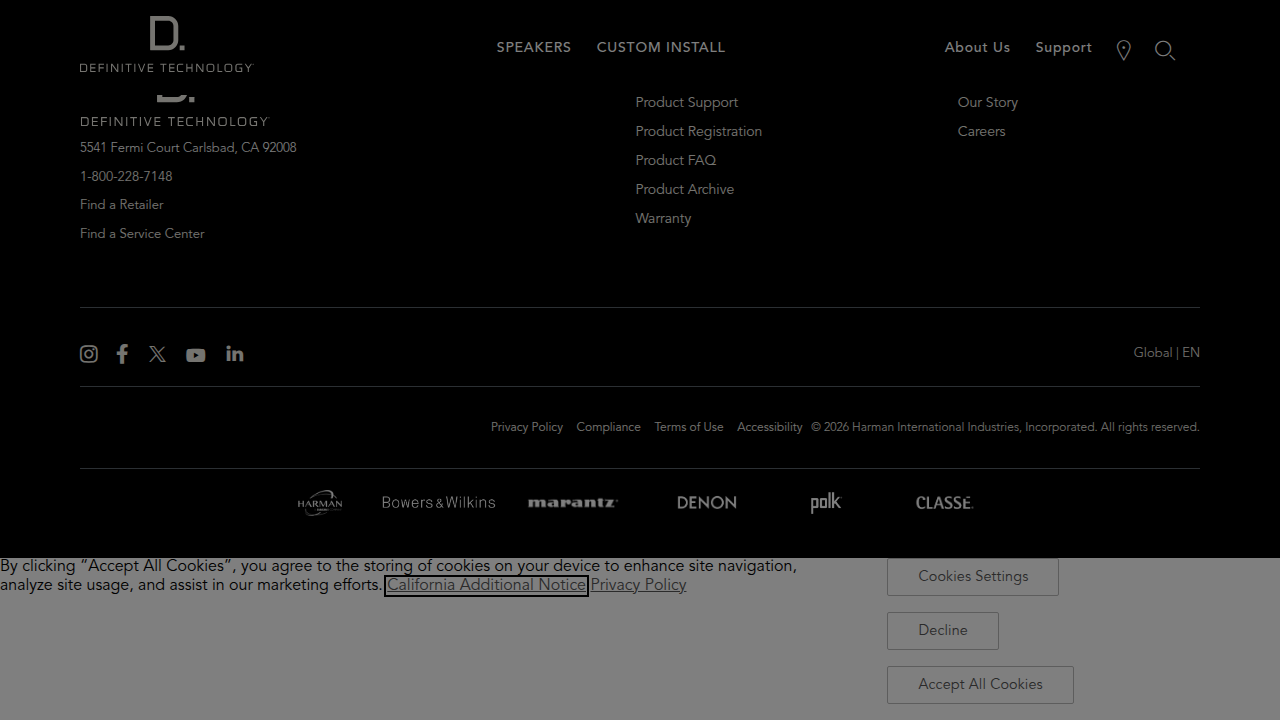The width and height of the screenshot is (1280, 720).
Task: Open the Our Story link
Action: 988,103
